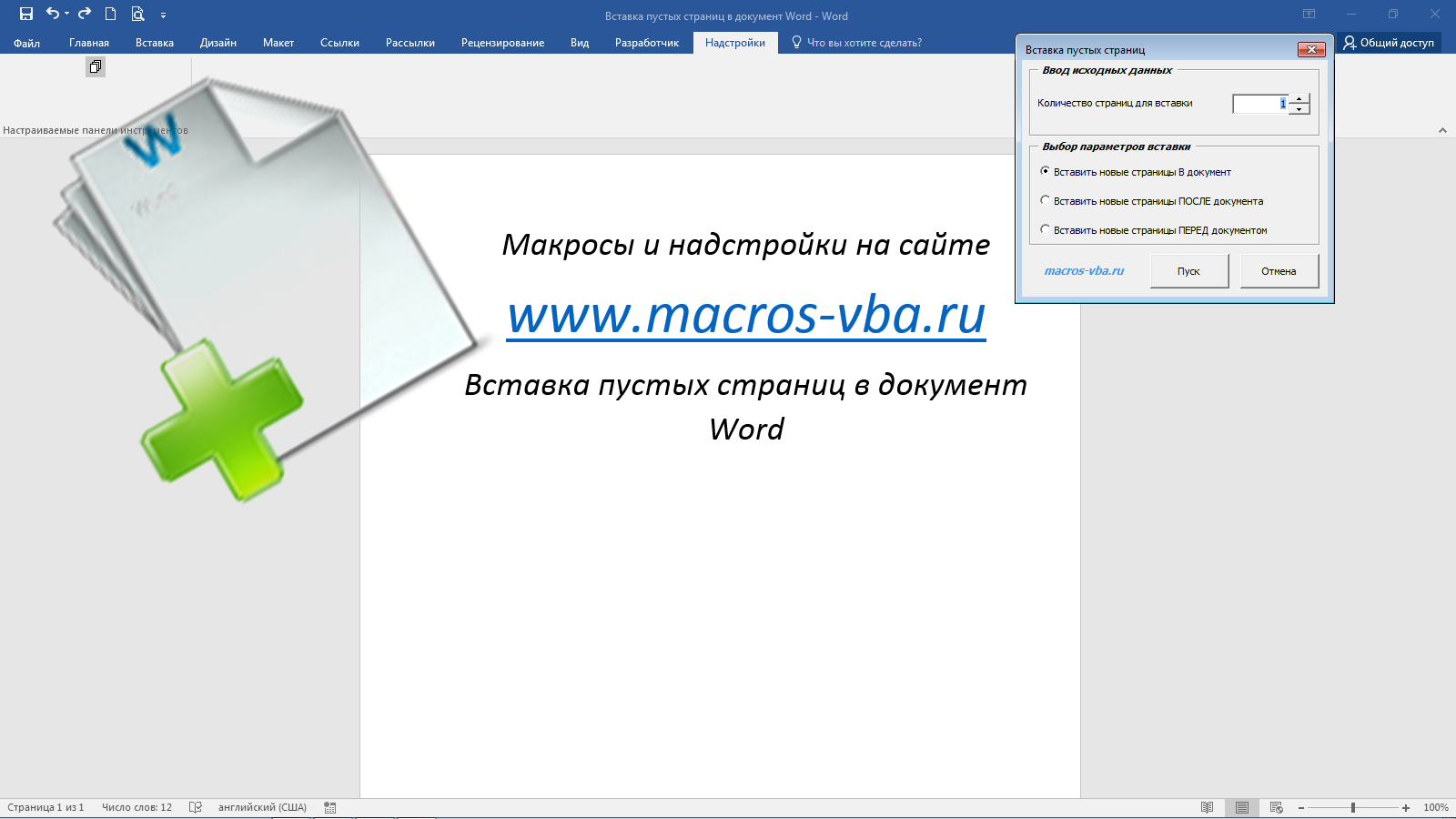
Task: Select radio 'Вставить новые страницы ПЕРЕД документом'
Action: (1045, 229)
